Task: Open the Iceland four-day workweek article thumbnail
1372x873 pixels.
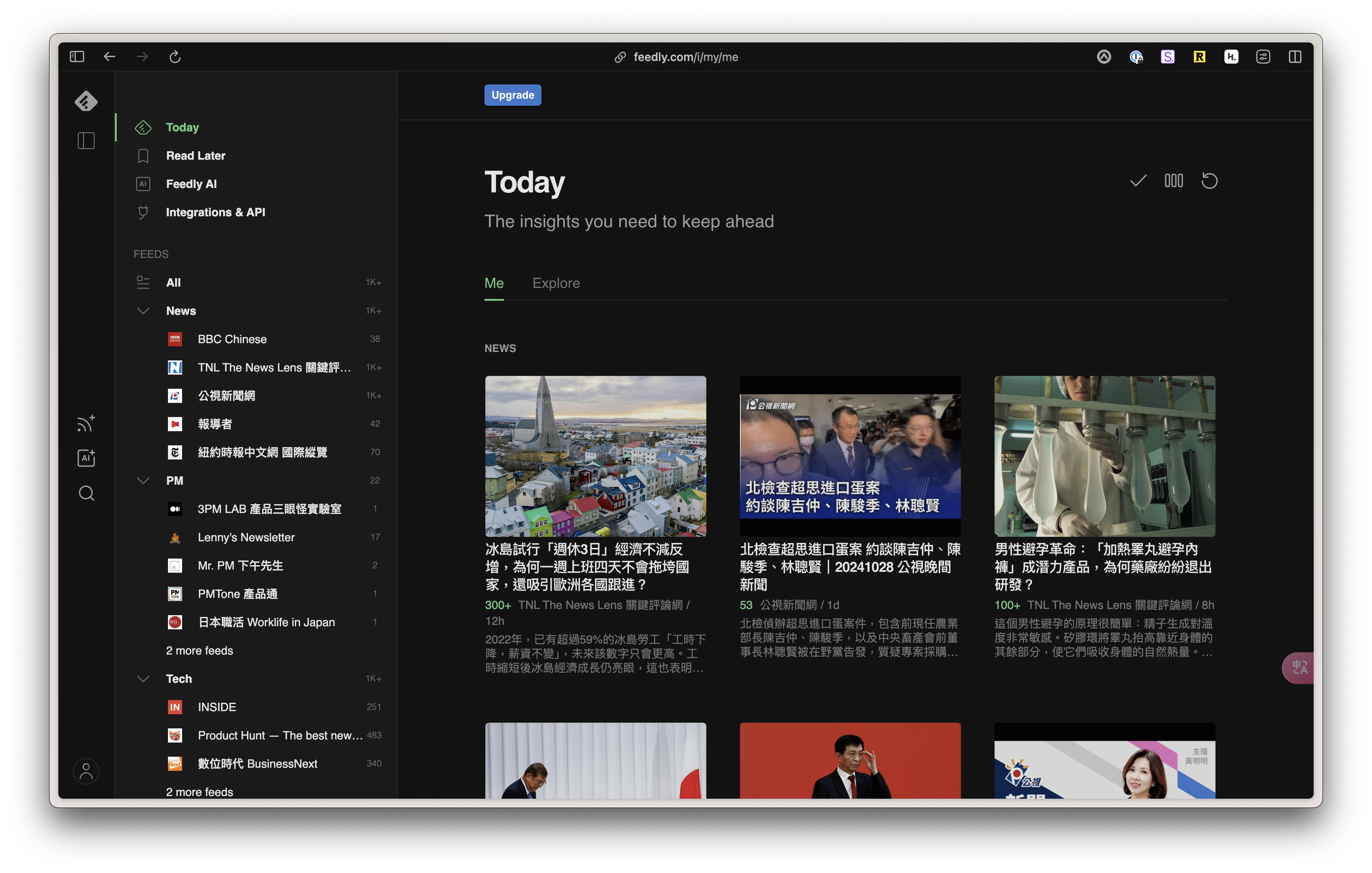Action: click(x=595, y=456)
